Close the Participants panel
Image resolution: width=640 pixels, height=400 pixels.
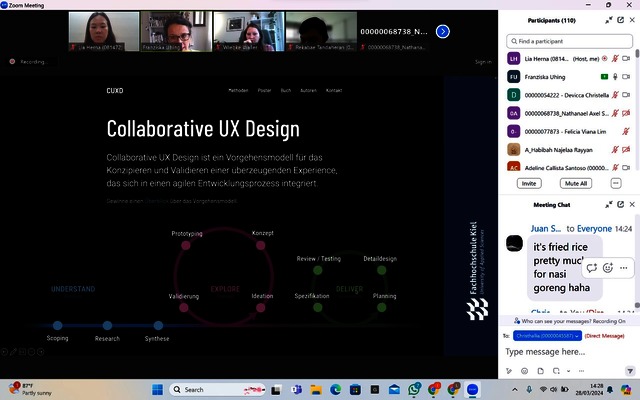(632, 20)
